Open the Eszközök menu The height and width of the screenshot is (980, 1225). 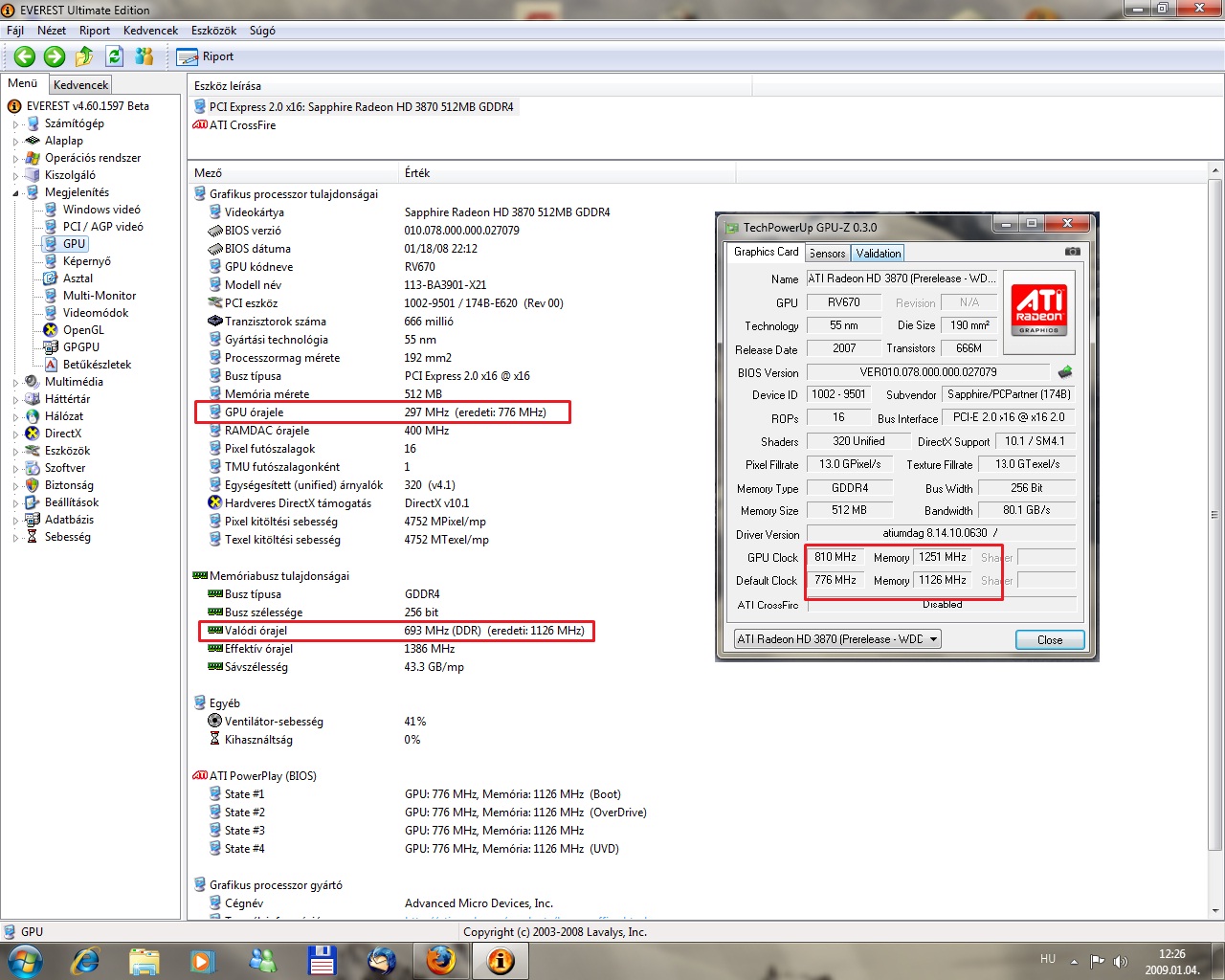(213, 31)
